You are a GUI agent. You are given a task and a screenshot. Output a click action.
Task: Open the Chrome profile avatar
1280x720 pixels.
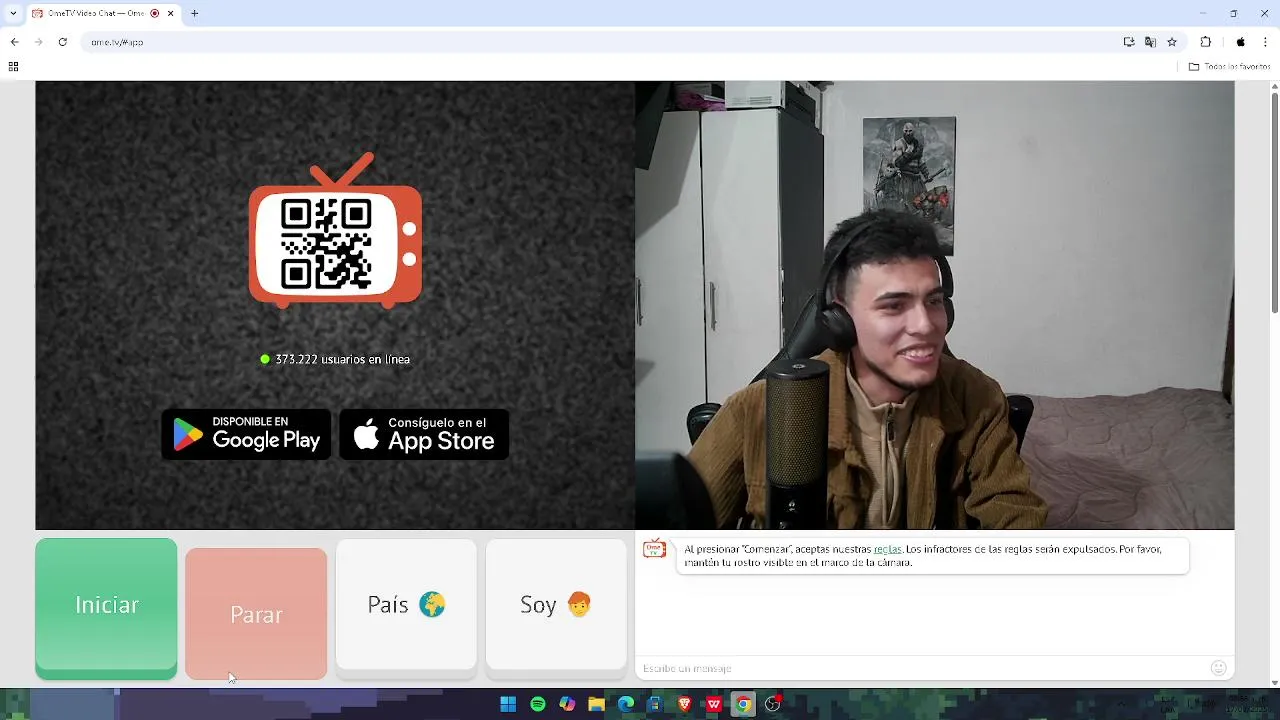coord(1241,42)
